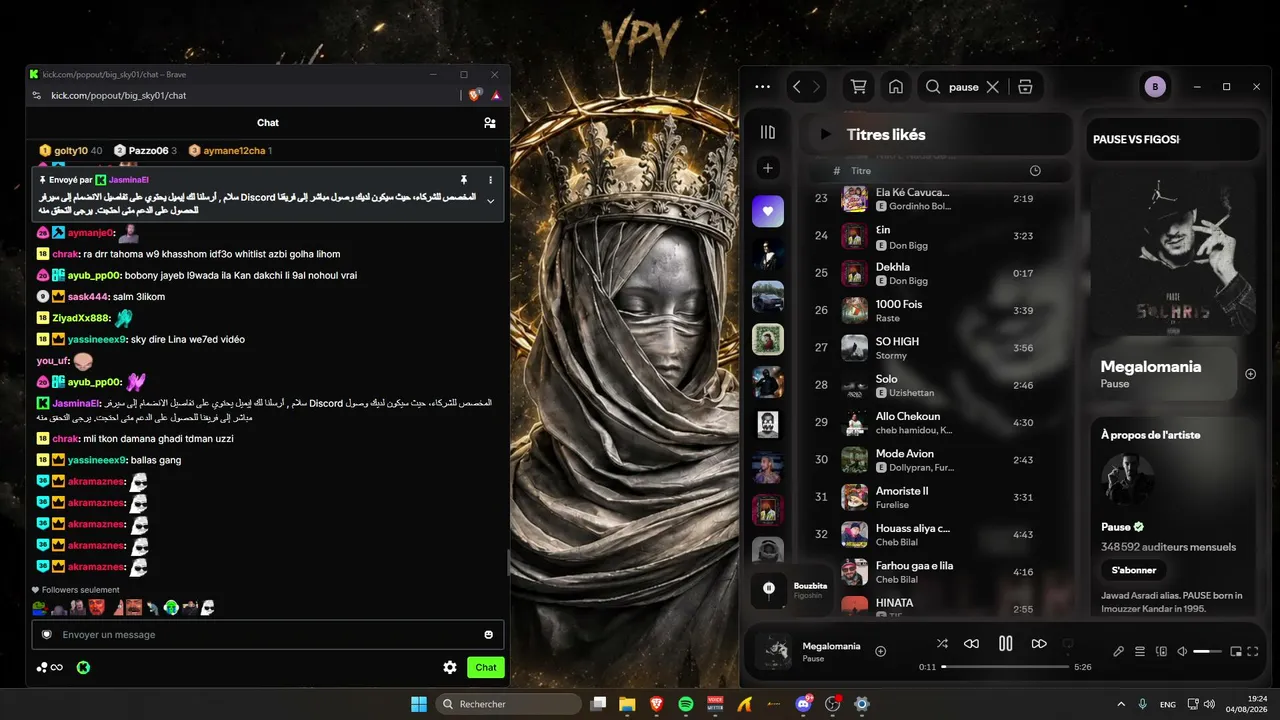
Task: Open the connect to a device icon
Action: (1161, 651)
